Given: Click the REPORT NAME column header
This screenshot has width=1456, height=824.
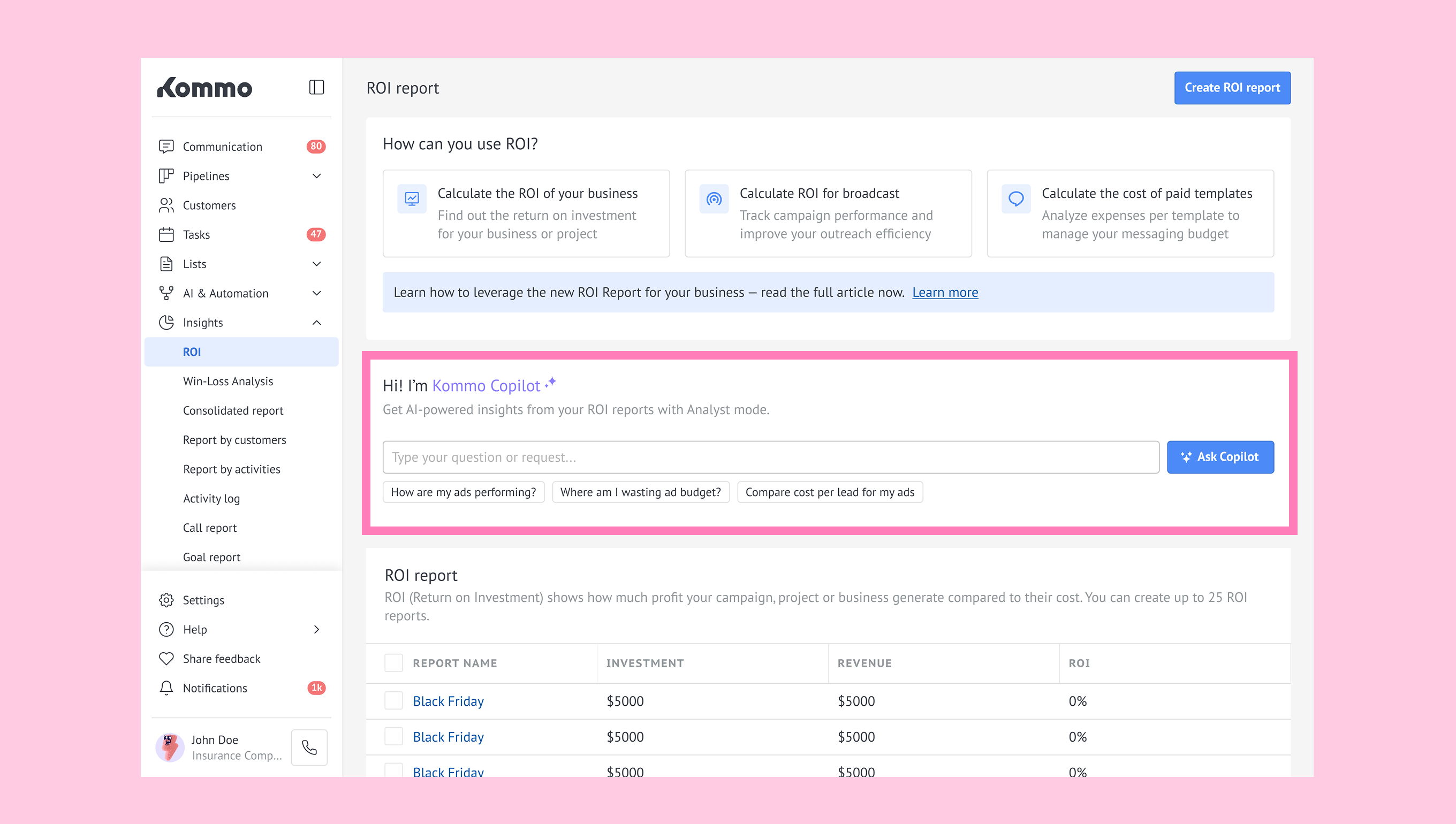Looking at the screenshot, I should coord(454,663).
